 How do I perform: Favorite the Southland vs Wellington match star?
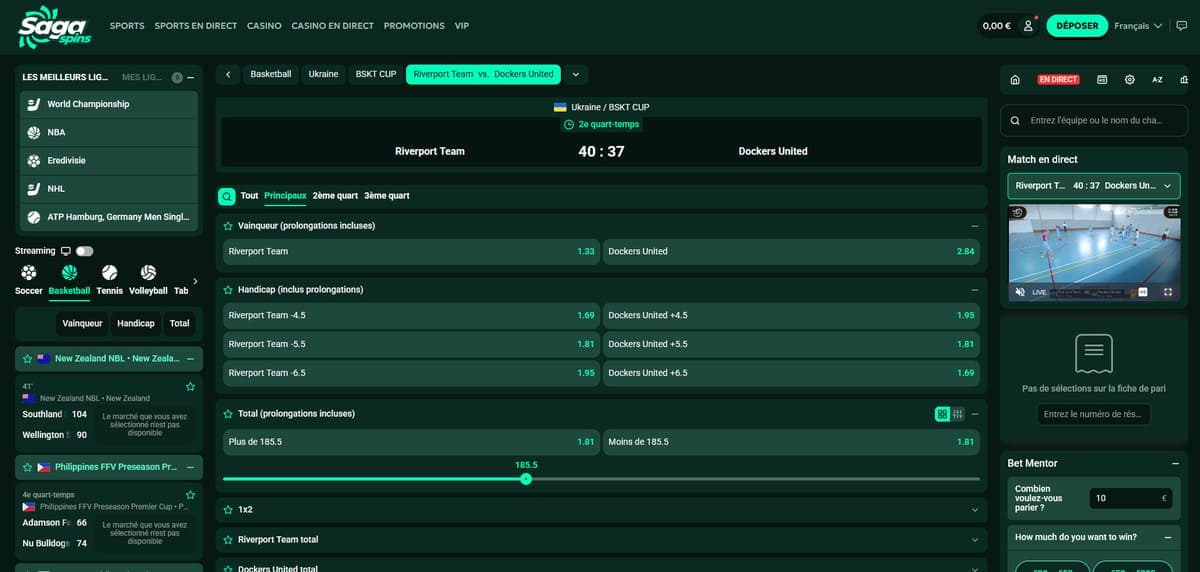pos(190,386)
